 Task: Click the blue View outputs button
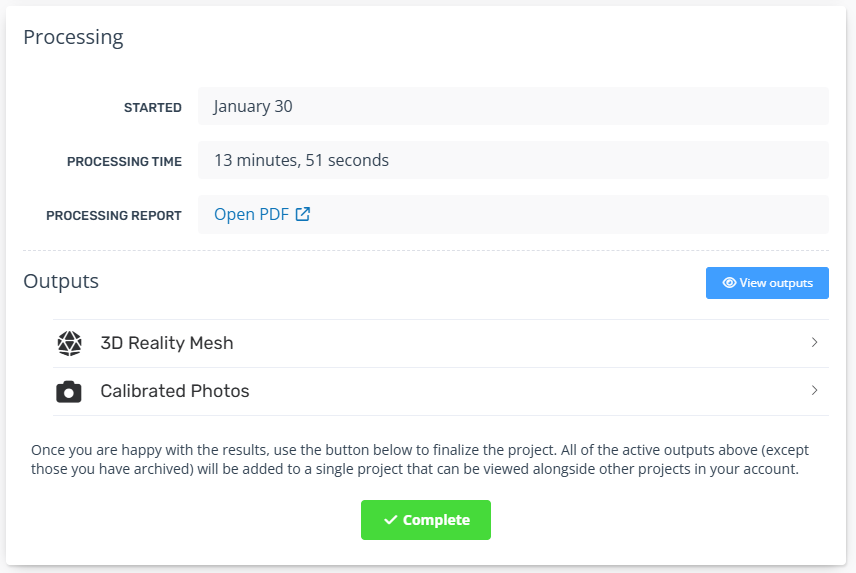767,283
